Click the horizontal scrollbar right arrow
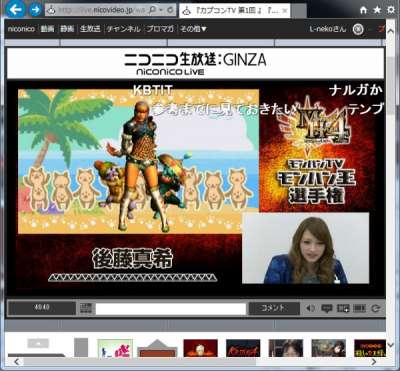This screenshot has width=400, height=371. point(374,362)
